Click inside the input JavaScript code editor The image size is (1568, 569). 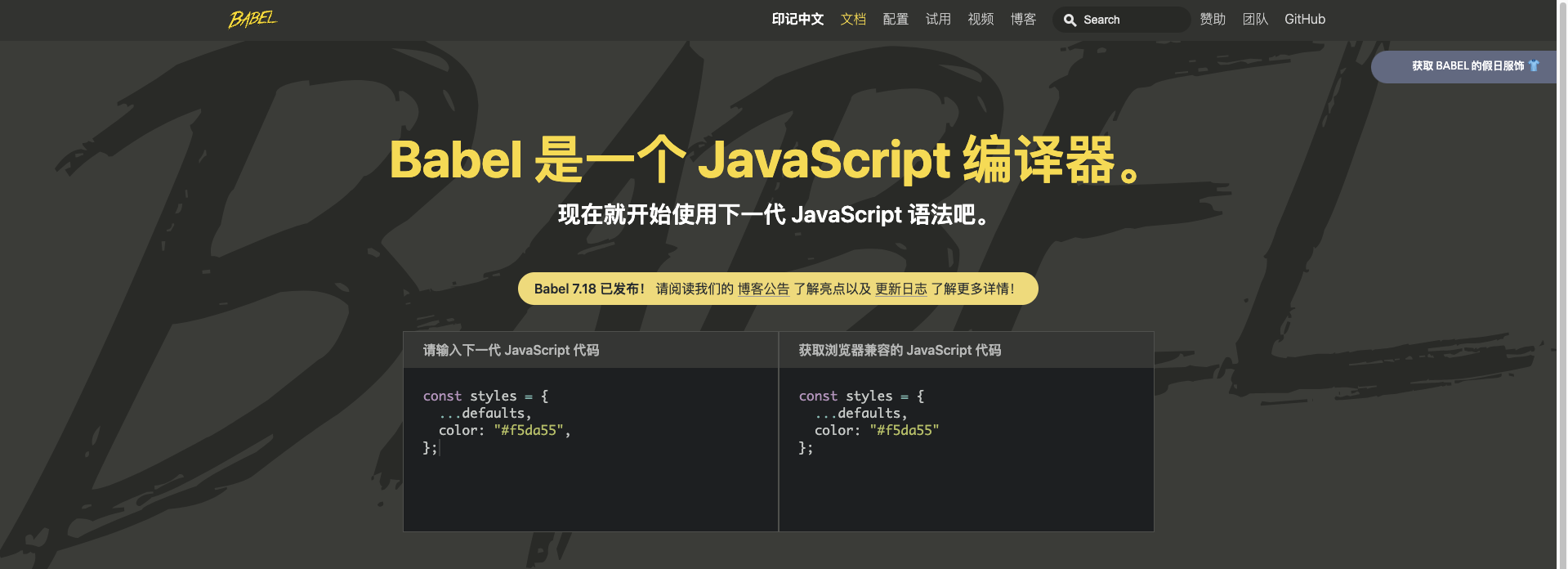coord(591,450)
